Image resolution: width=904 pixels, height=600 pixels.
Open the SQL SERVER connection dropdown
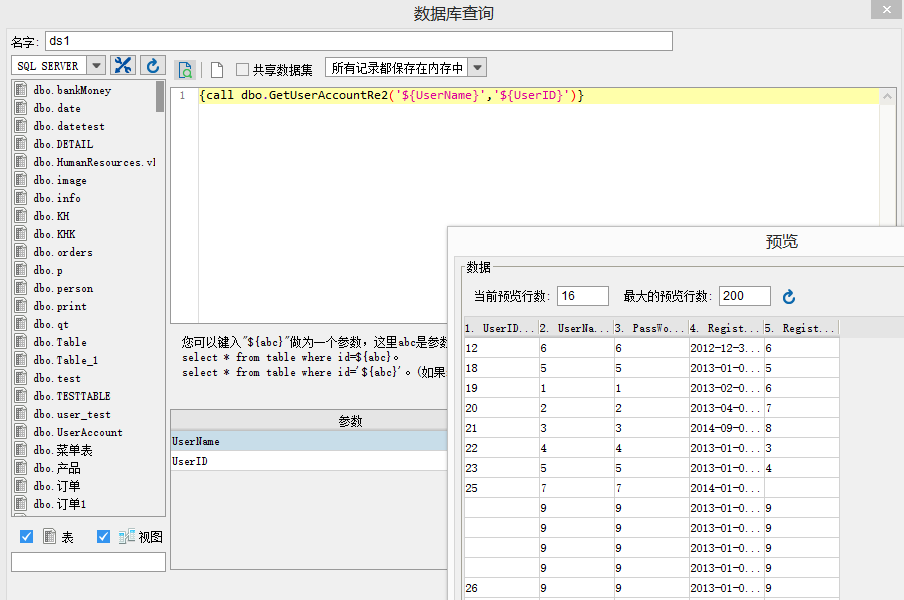coord(96,65)
